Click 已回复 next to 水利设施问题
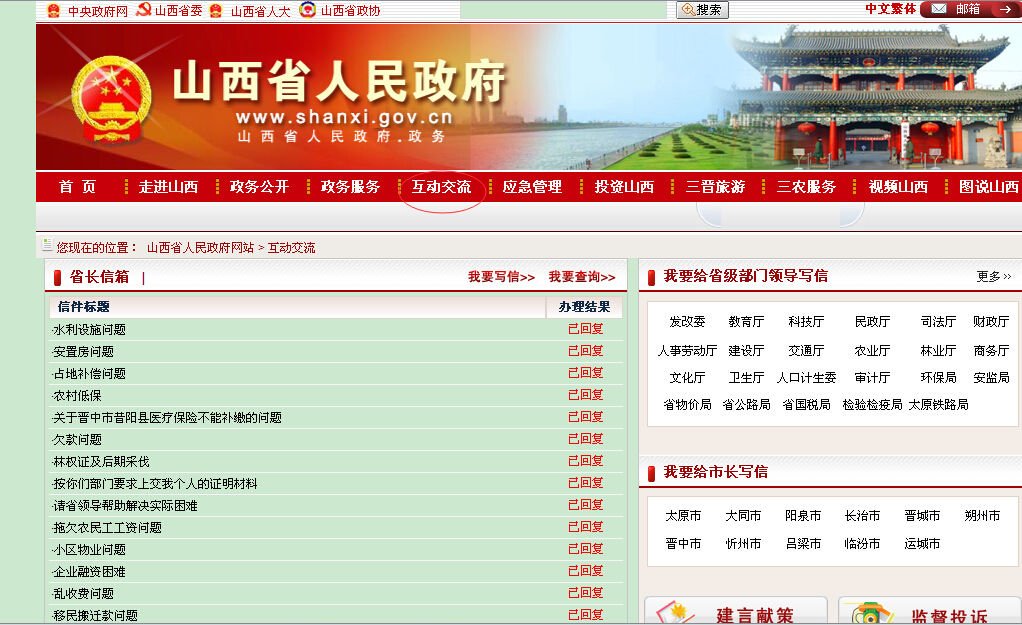Screen dimensions: 1022x625 click(x=586, y=328)
